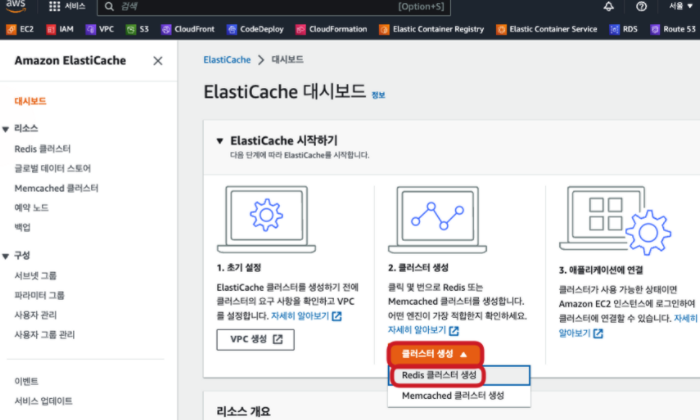Open the Elastic Container Registry shortcut
This screenshot has width=700, height=420.
432,29
